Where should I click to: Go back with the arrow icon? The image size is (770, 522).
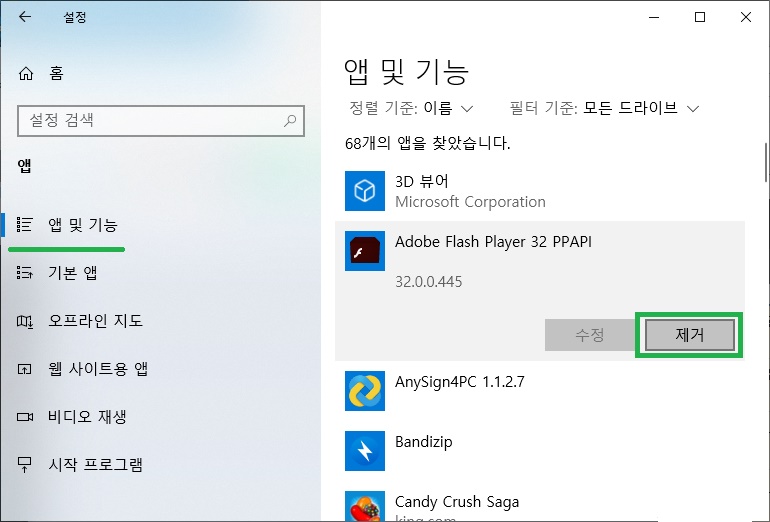pos(25,17)
